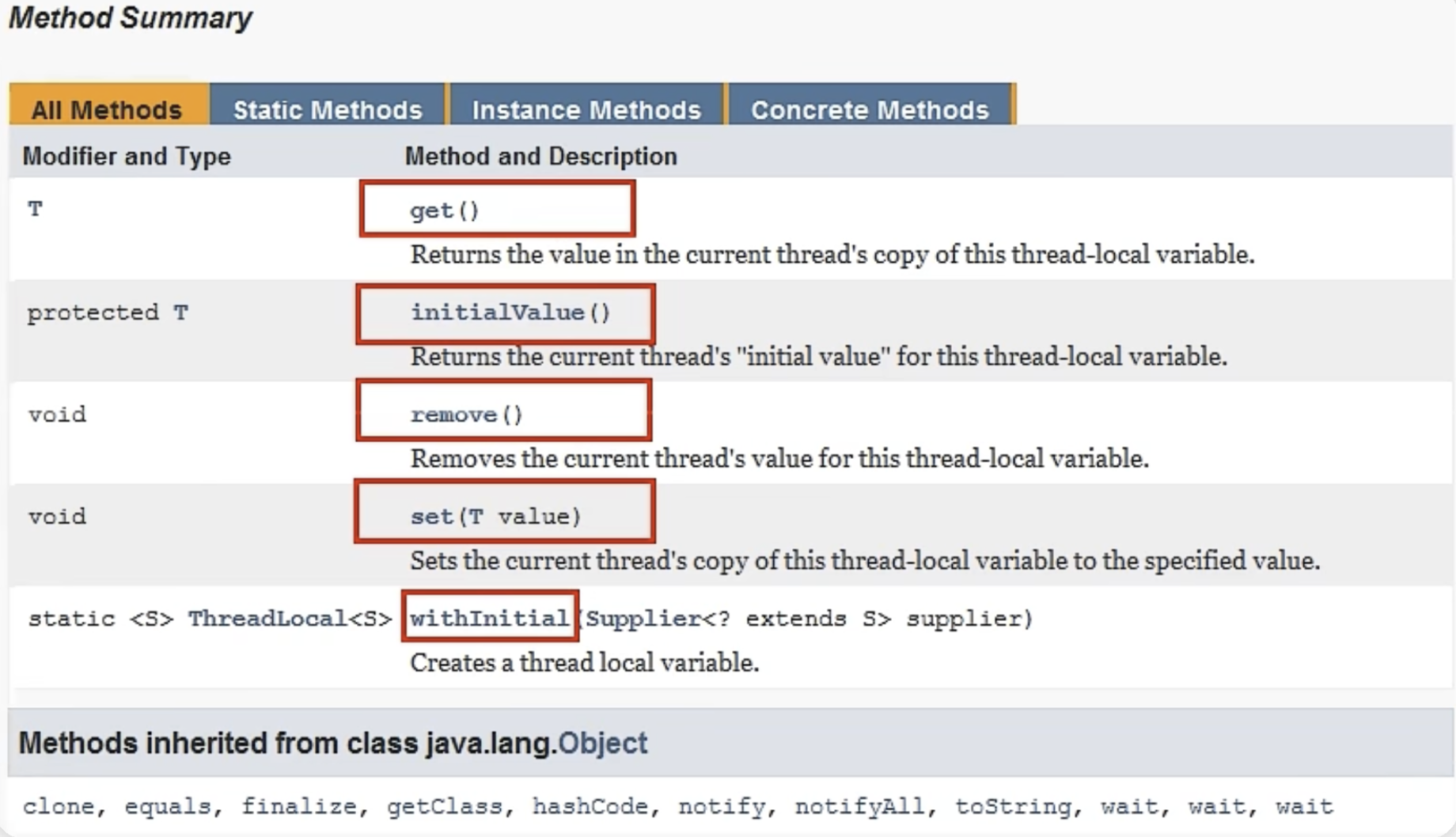Image resolution: width=1456 pixels, height=837 pixels.
Task: Click the inherited getClass method
Action: coord(444,806)
